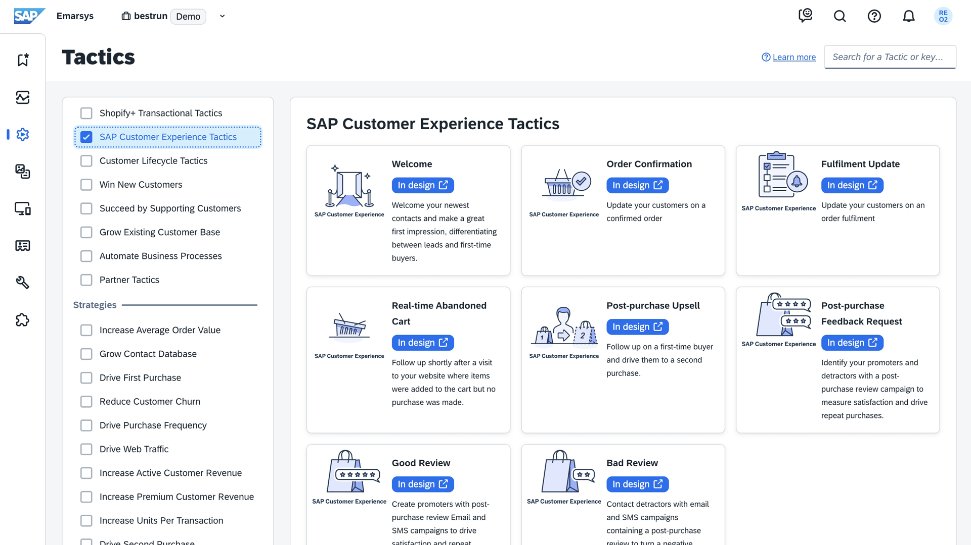Open the analytics chart icon in sidebar
The width and height of the screenshot is (971, 545).
[22, 97]
